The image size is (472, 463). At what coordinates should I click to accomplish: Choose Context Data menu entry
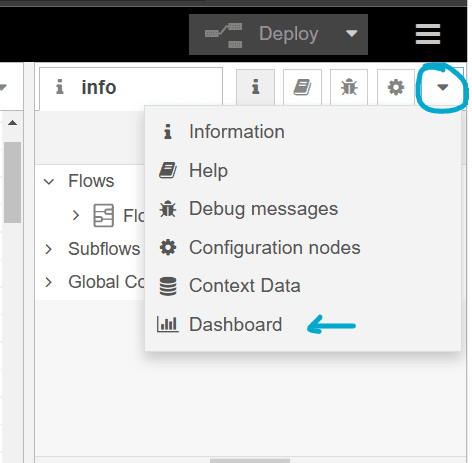[303, 286]
